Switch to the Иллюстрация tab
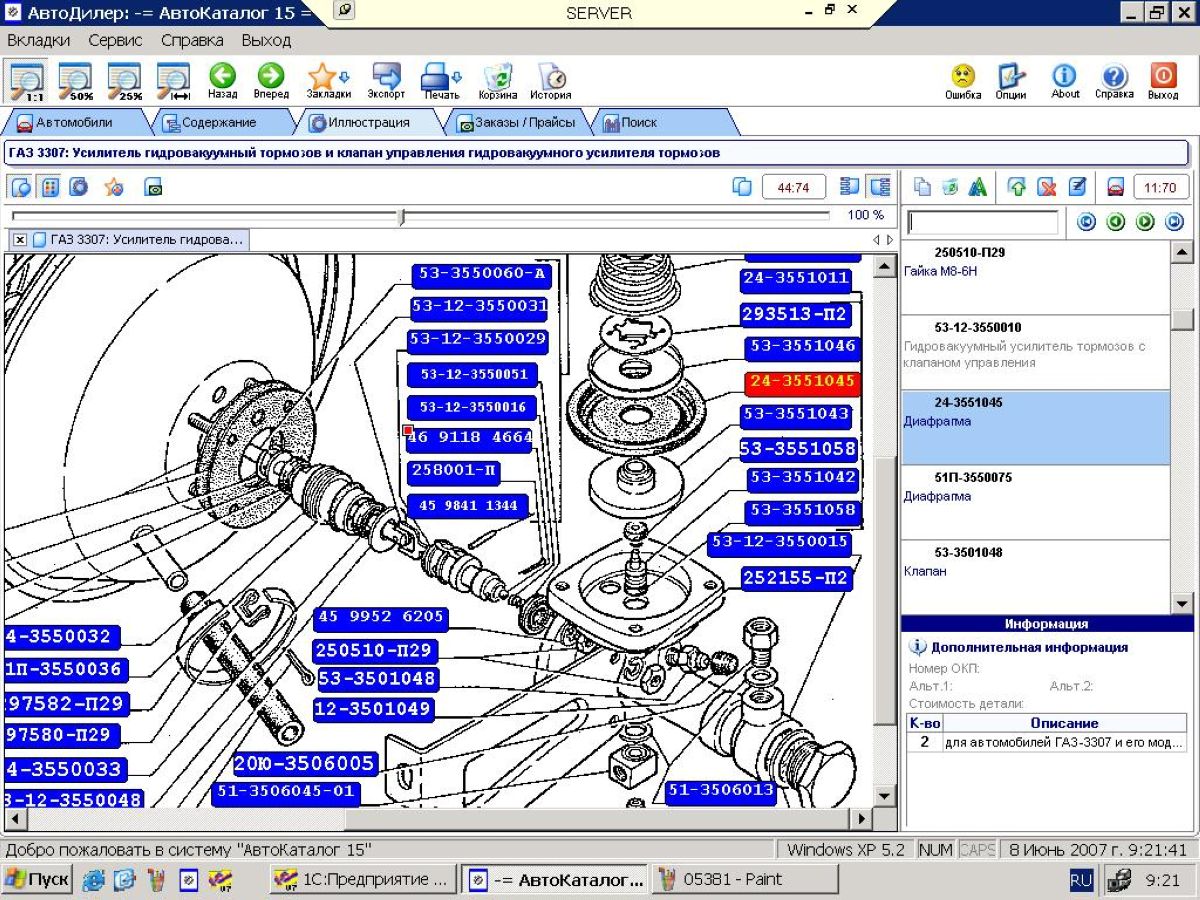 [x=368, y=123]
